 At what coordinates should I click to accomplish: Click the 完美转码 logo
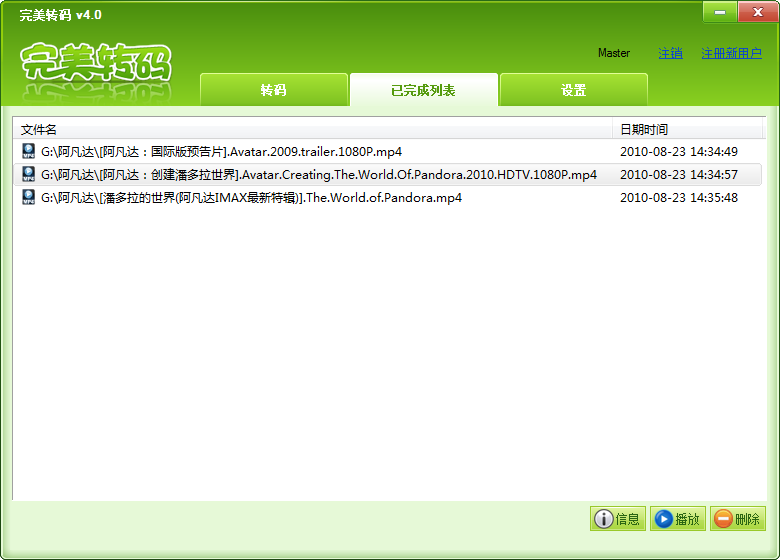point(96,63)
